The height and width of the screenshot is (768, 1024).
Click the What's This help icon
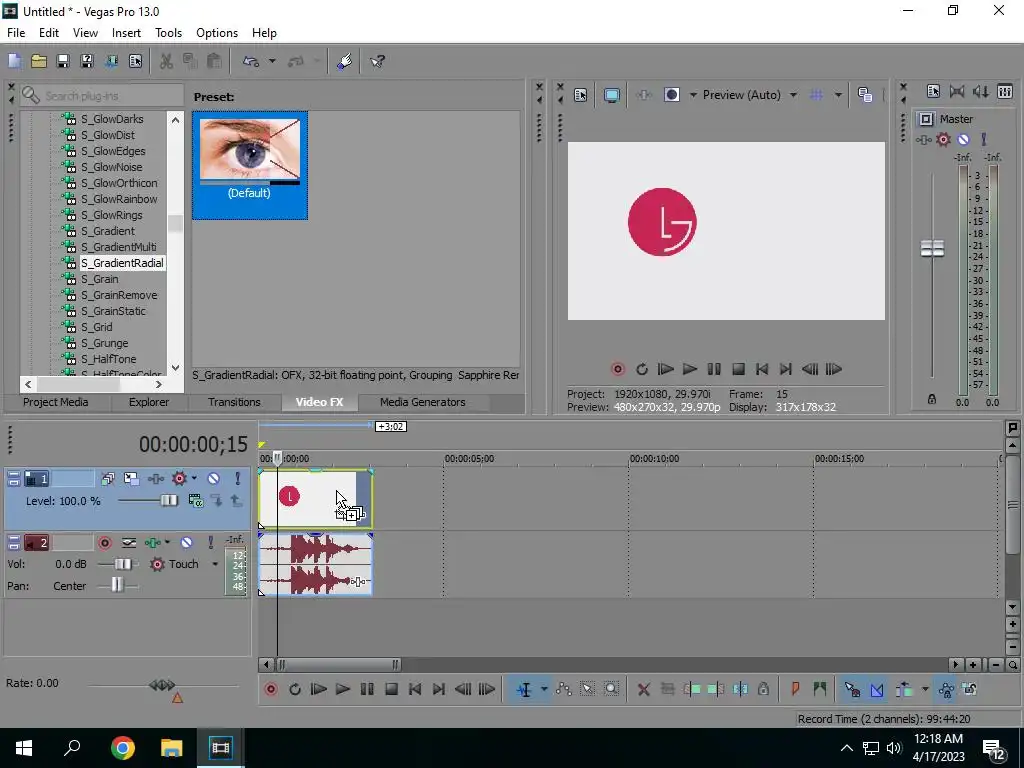(x=377, y=61)
